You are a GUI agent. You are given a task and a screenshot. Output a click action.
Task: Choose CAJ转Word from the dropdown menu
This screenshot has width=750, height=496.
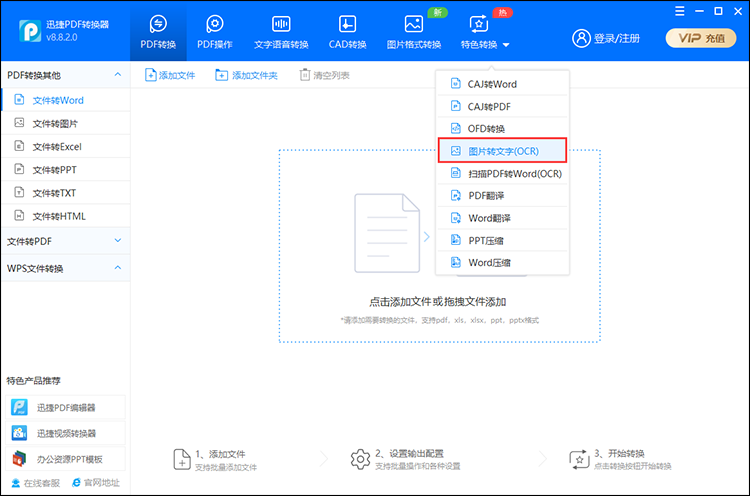pos(502,84)
